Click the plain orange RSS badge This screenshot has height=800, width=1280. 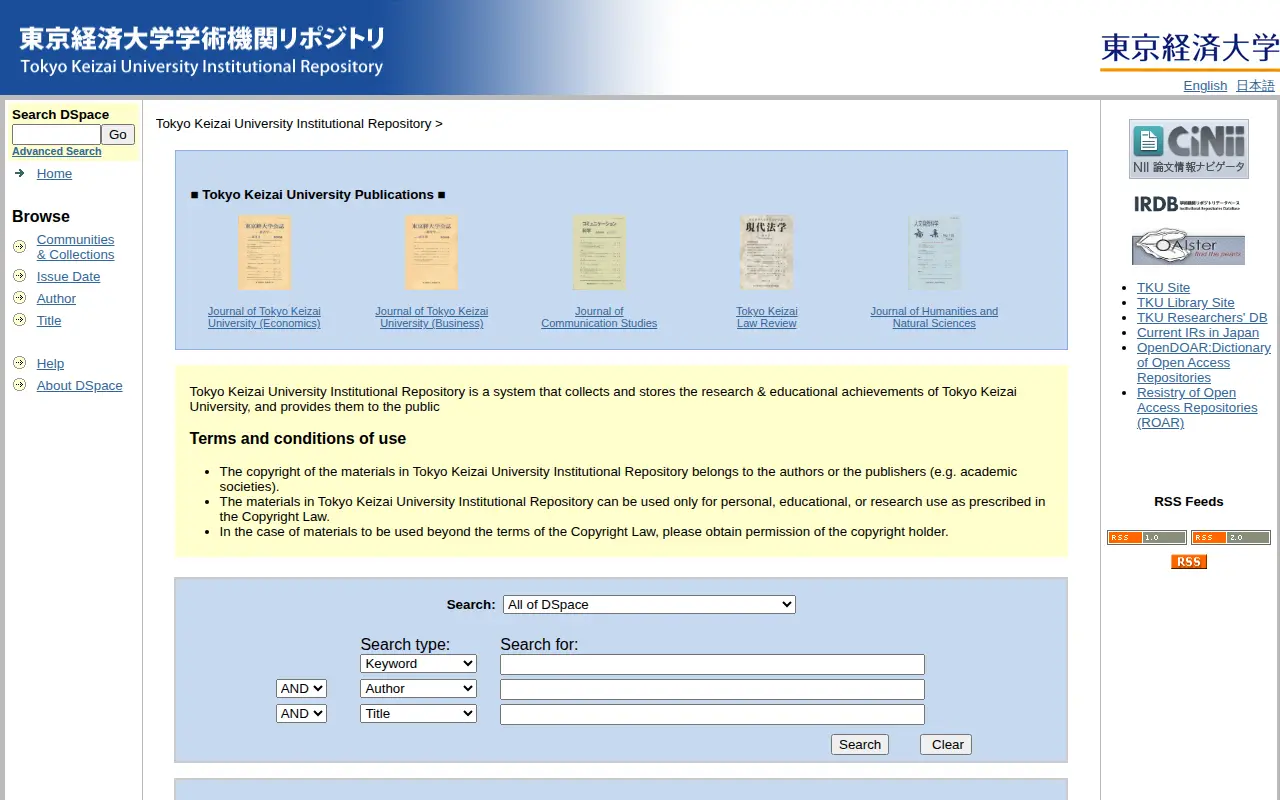pyautogui.click(x=1189, y=562)
